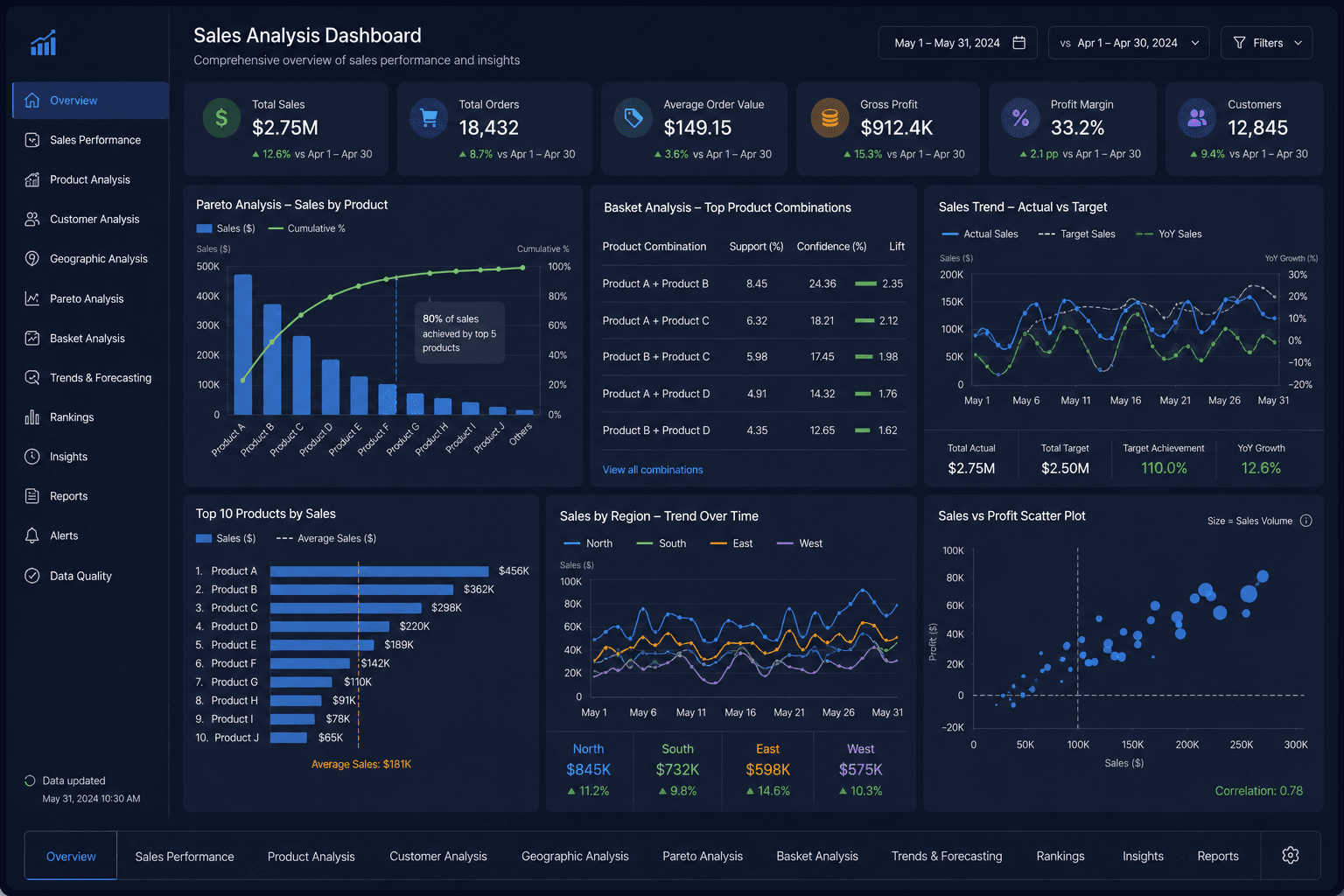Switch to the Customer Analysis bottom tab

tap(438, 856)
